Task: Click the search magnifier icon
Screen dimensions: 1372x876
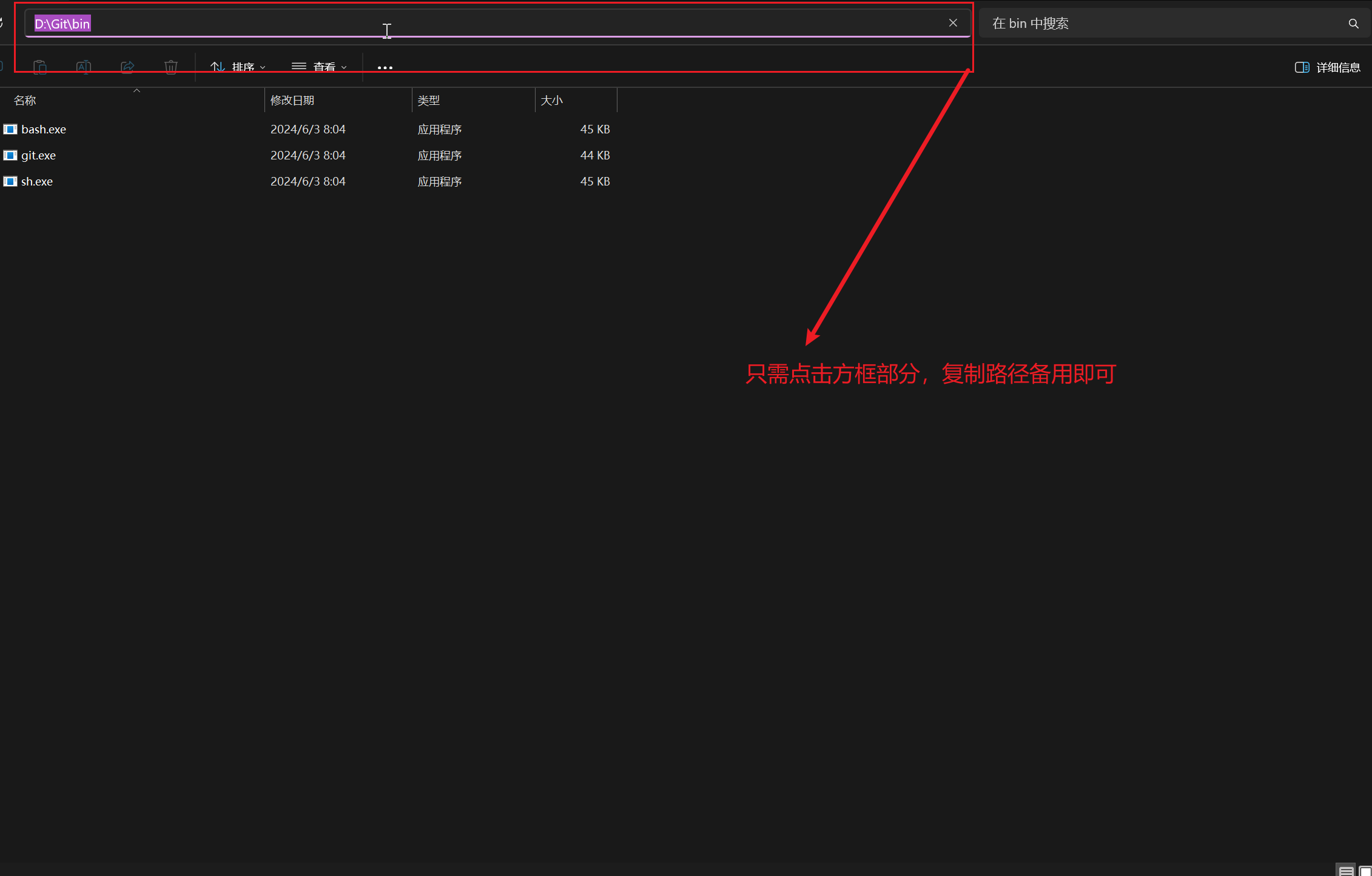Action: (1353, 24)
